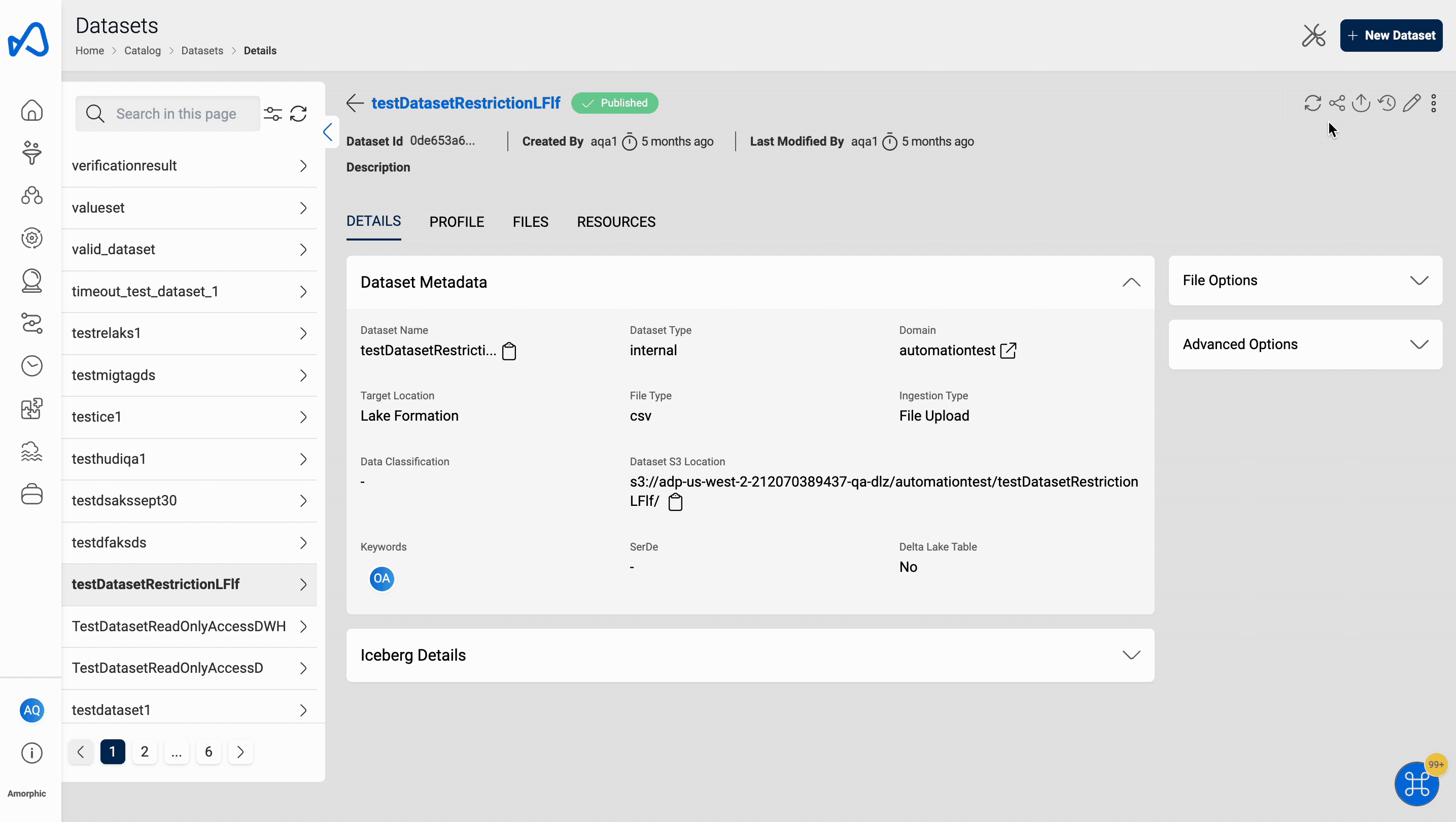Switch to the PROFILE tab
The height and width of the screenshot is (822, 1456).
point(457,222)
